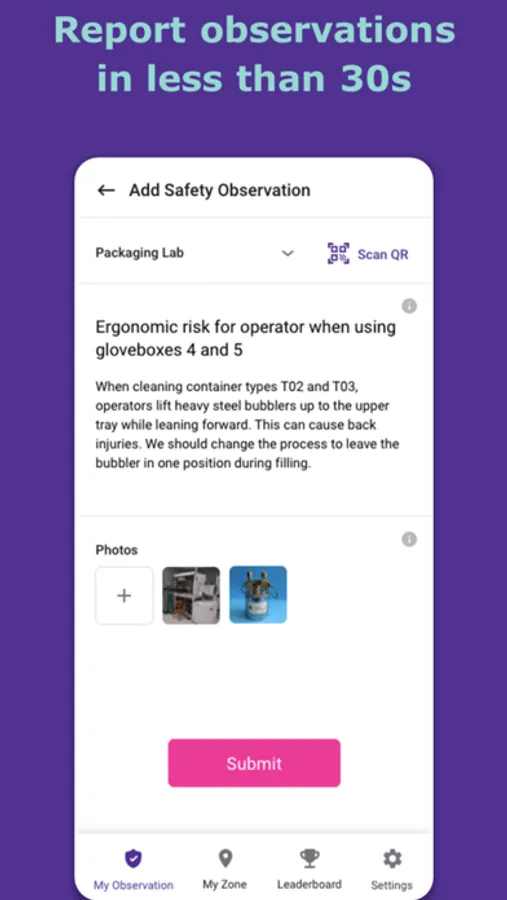Select the Add Safety Observation header title
The width and height of the screenshot is (507, 900).
[220, 190]
